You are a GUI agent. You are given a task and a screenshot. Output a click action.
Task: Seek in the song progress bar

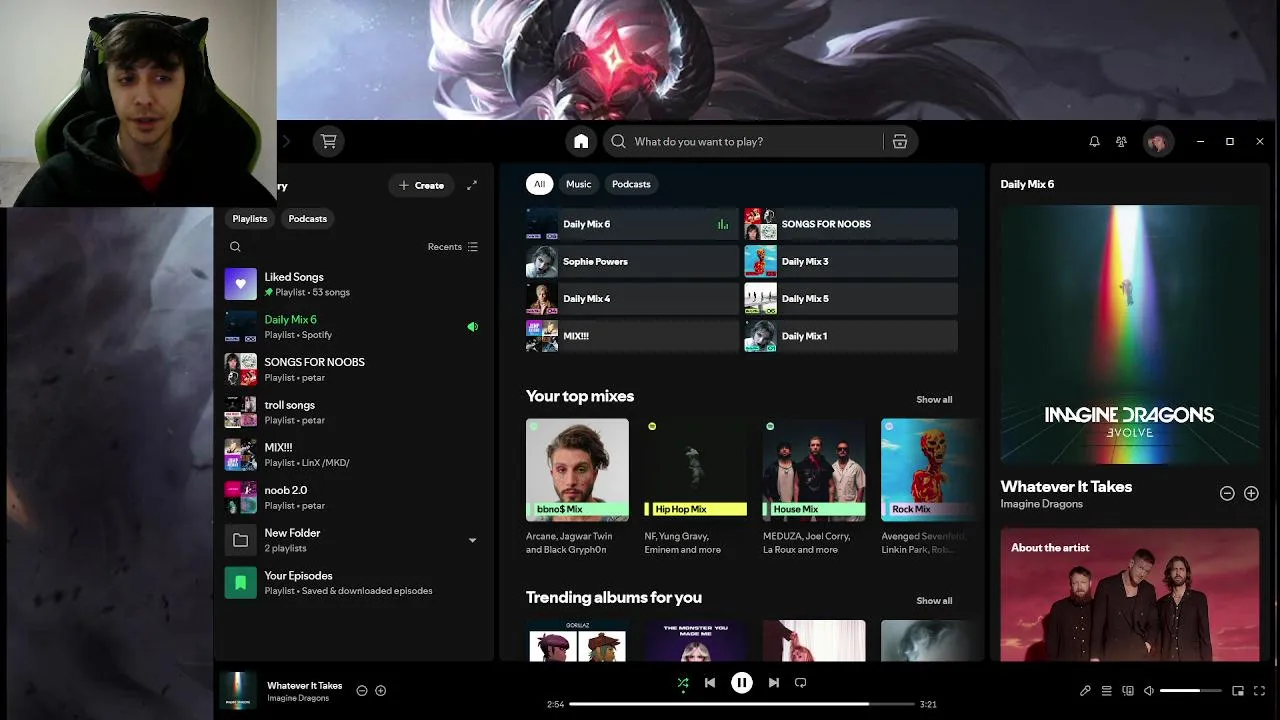tap(742, 704)
